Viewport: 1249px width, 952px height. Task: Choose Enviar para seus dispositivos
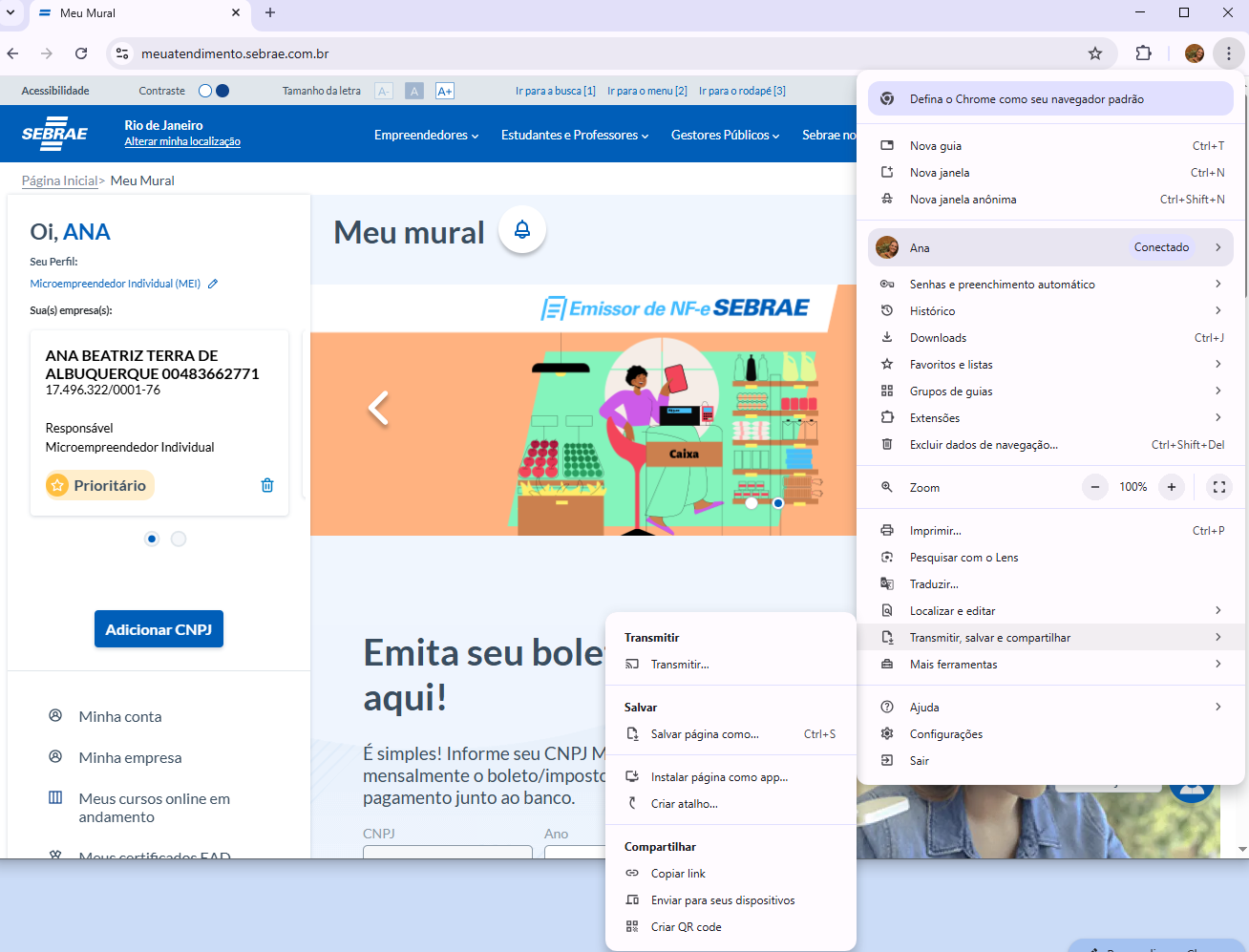[730, 899]
